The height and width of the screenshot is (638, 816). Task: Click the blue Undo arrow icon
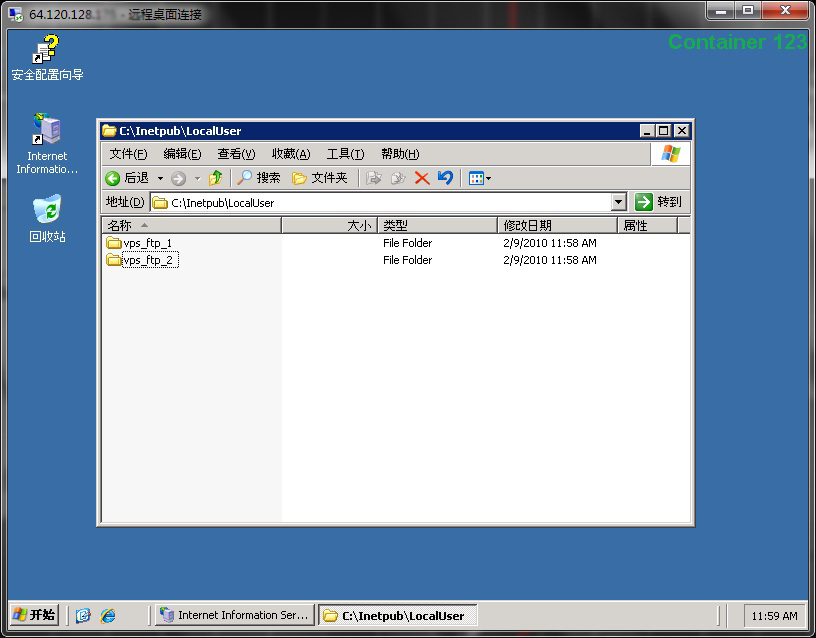pos(446,178)
